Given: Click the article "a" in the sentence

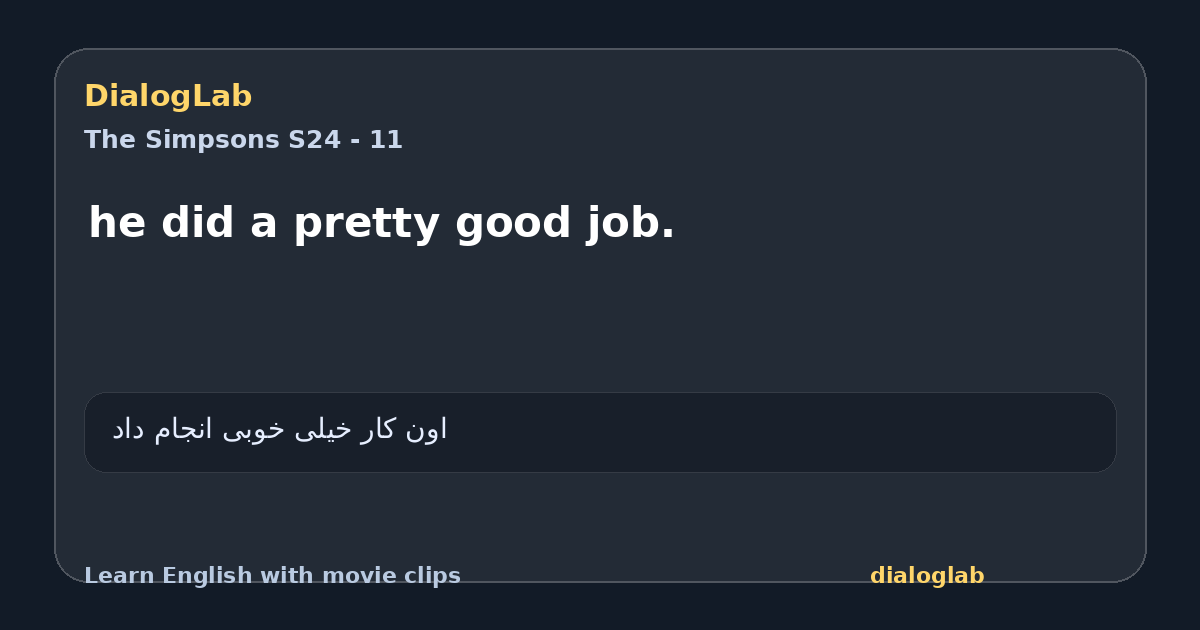Looking at the screenshot, I should click(265, 225).
